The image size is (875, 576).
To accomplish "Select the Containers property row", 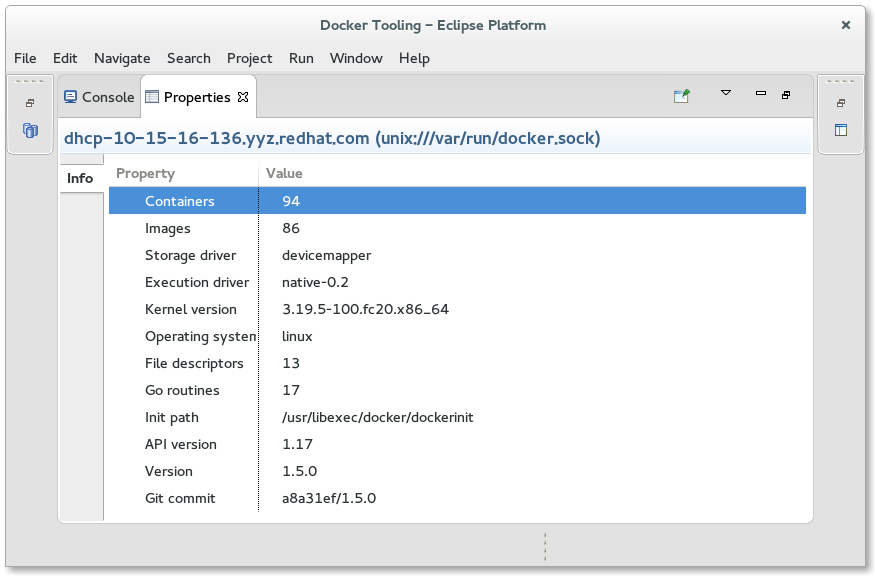I will (x=457, y=201).
